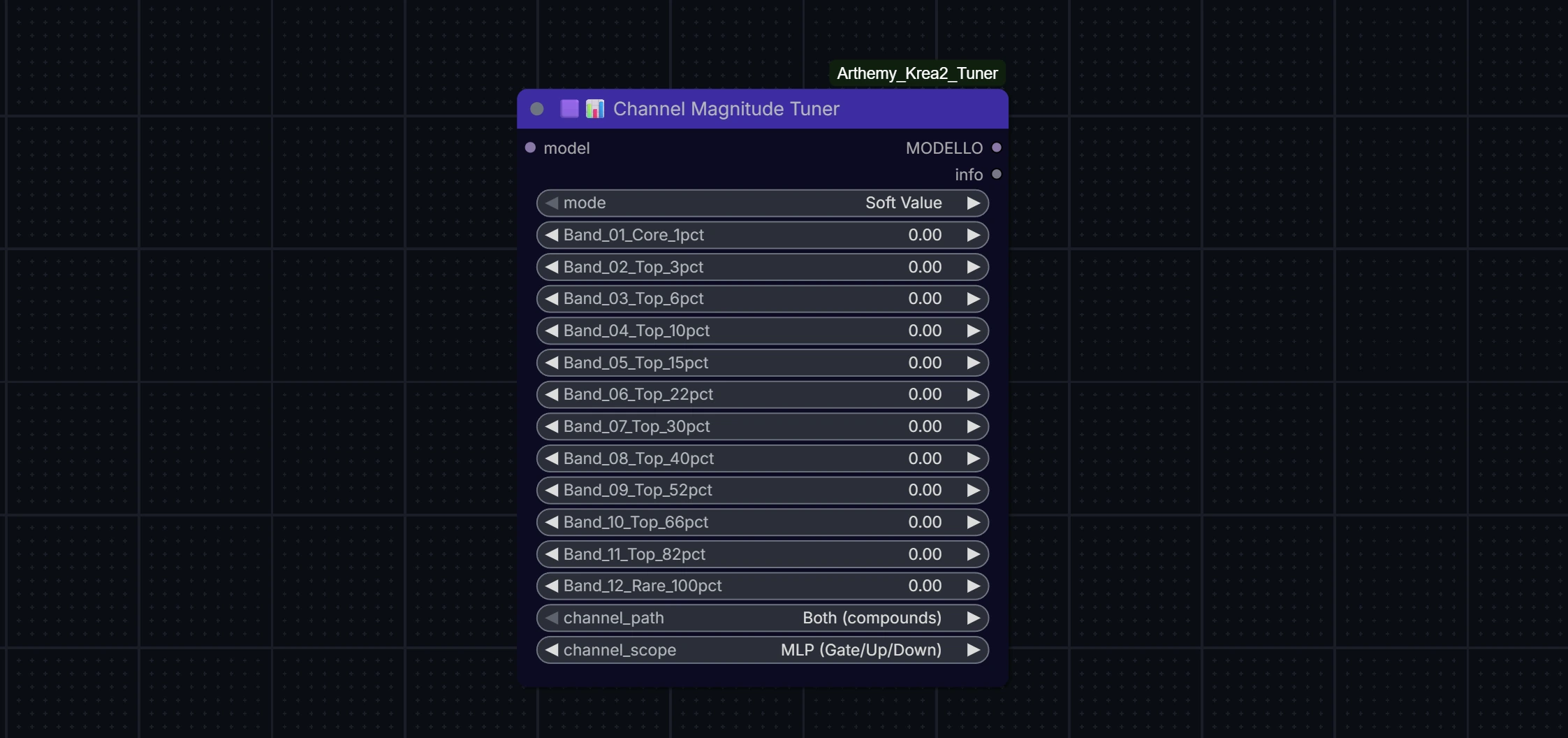Decrease Band_09_Top_52pct with left arrow
This screenshot has height=738, width=1568.
(x=552, y=490)
